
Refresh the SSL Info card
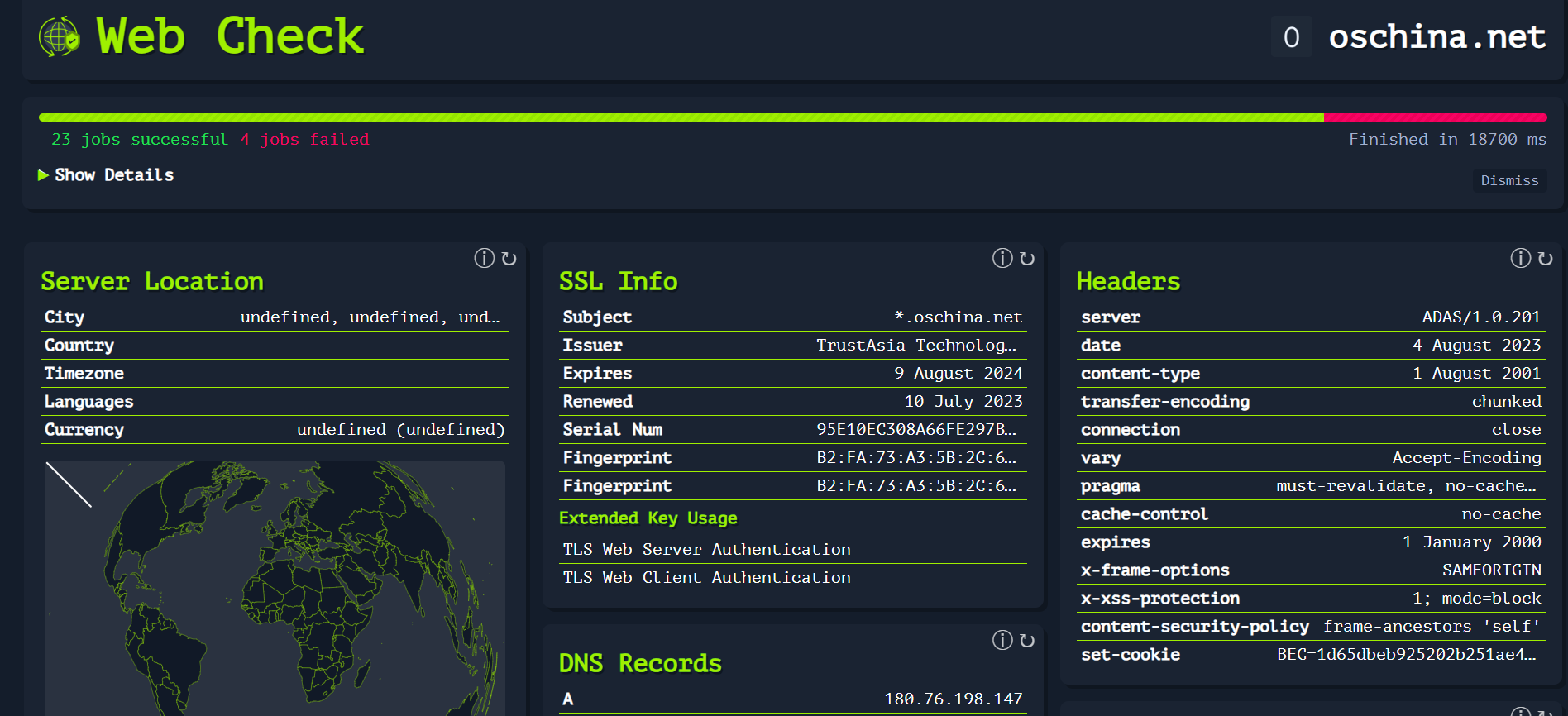pyautogui.click(x=1027, y=259)
